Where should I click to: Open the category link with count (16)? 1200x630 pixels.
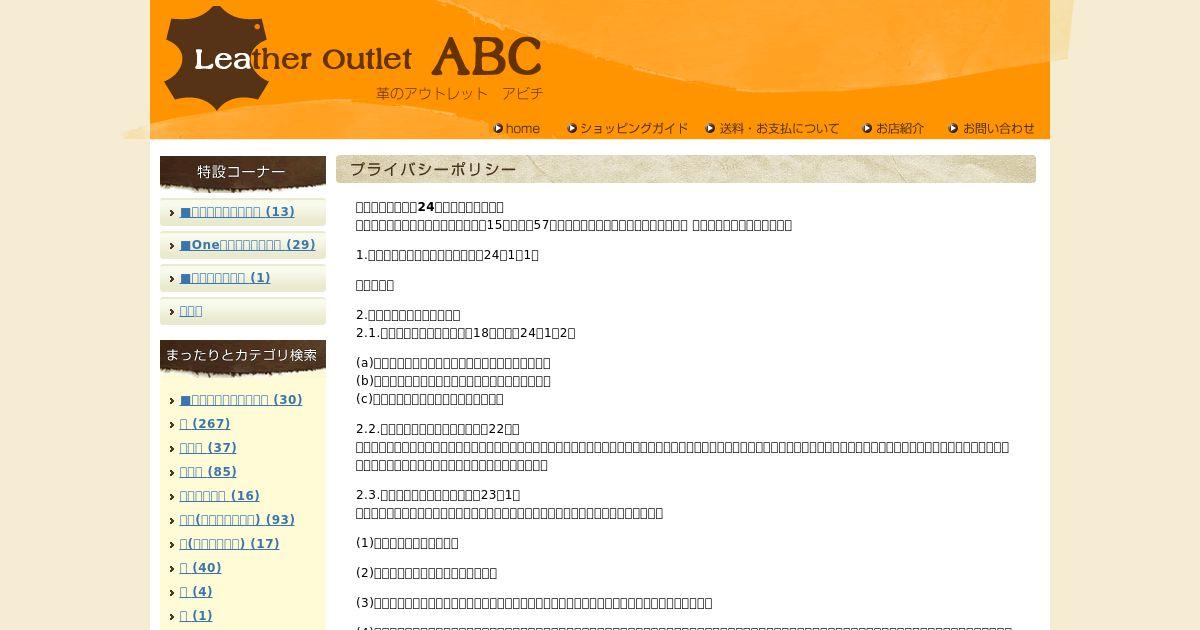coord(220,496)
